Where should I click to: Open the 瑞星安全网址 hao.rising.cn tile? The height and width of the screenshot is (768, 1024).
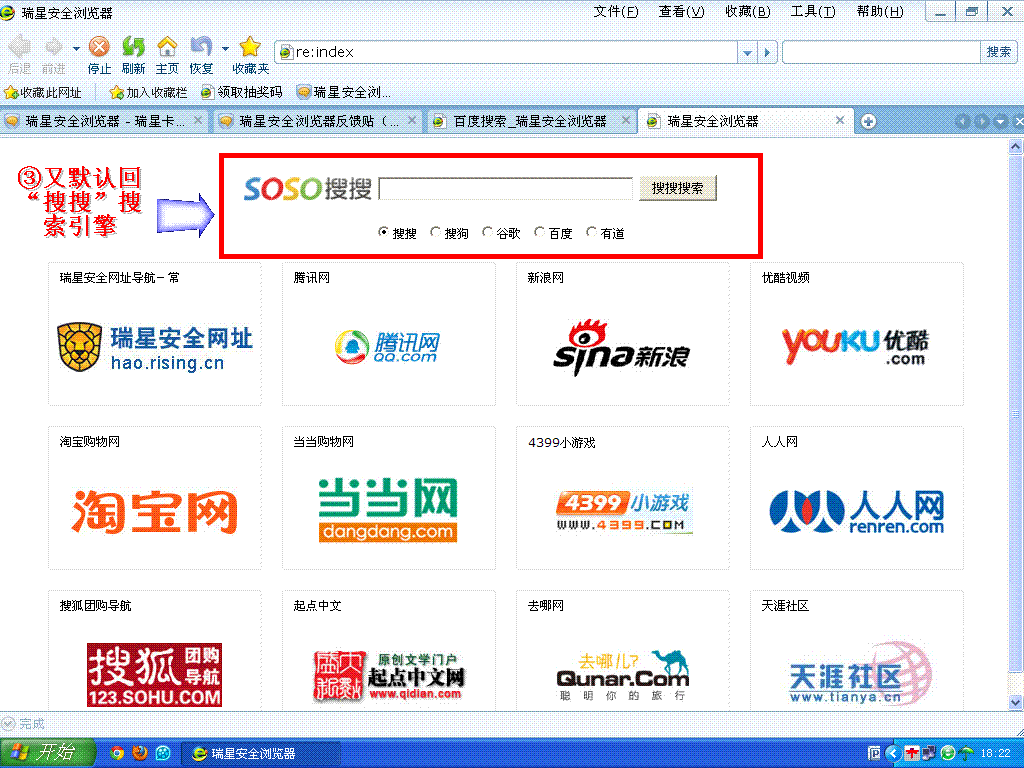tap(155, 334)
